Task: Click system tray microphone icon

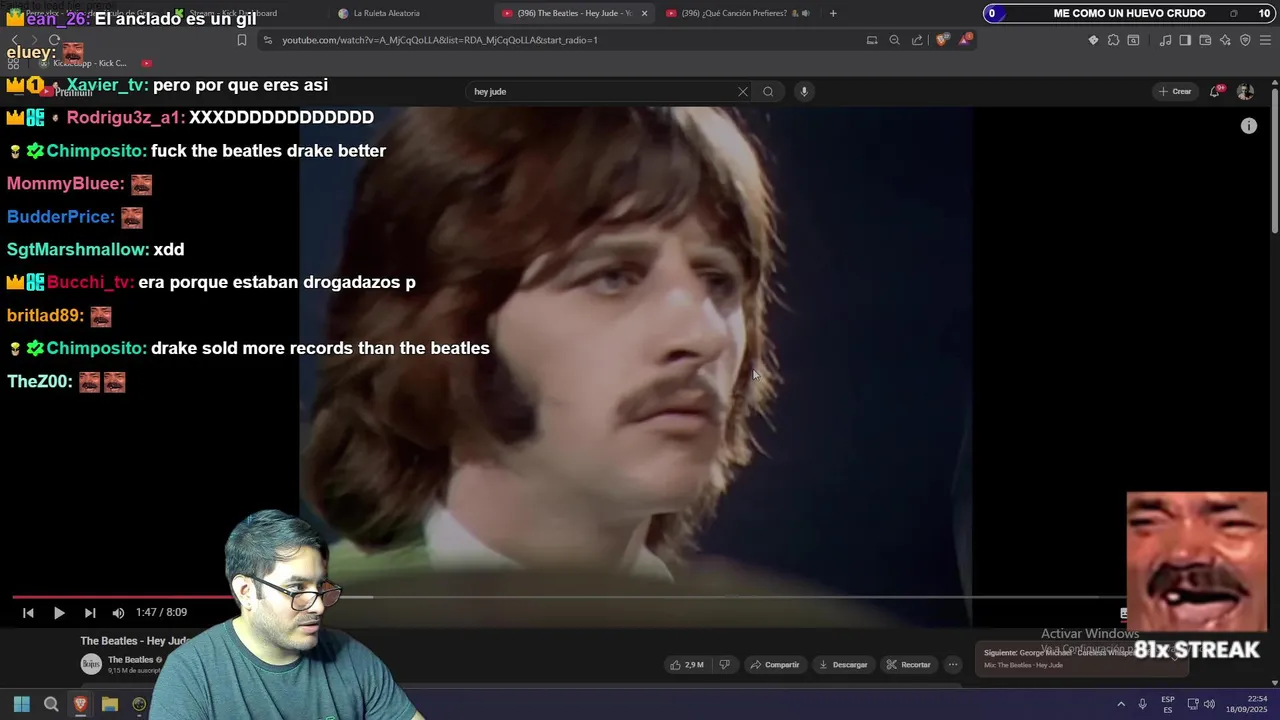Action: [x=1143, y=704]
